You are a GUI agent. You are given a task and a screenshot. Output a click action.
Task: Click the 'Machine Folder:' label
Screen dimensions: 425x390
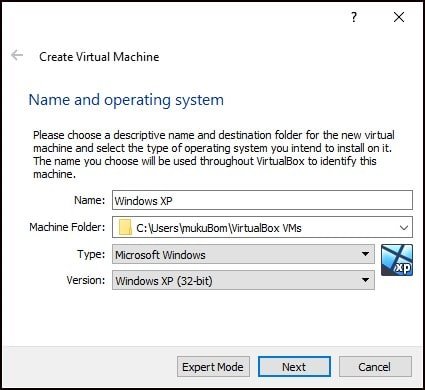pos(67,227)
